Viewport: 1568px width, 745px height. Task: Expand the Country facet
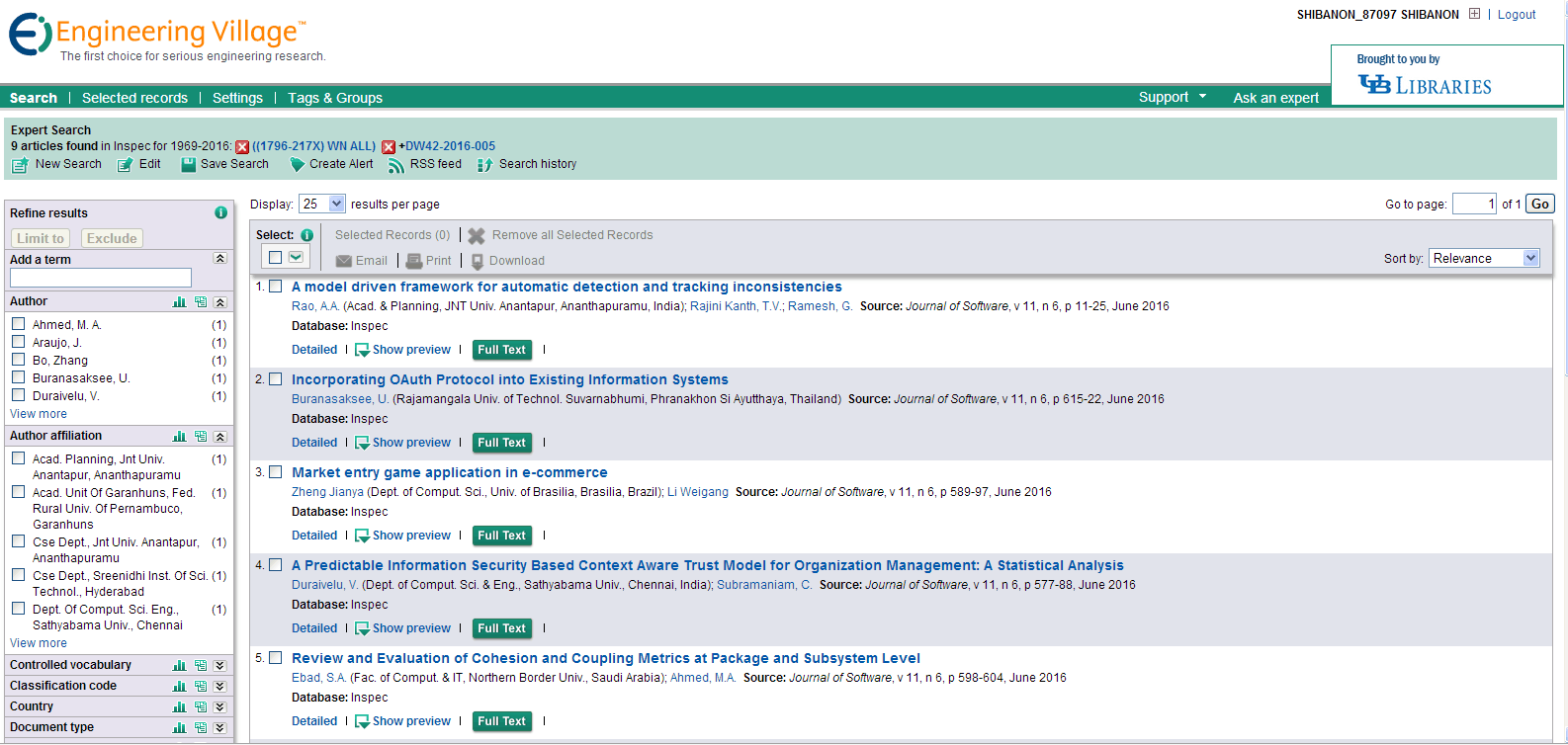tap(220, 706)
